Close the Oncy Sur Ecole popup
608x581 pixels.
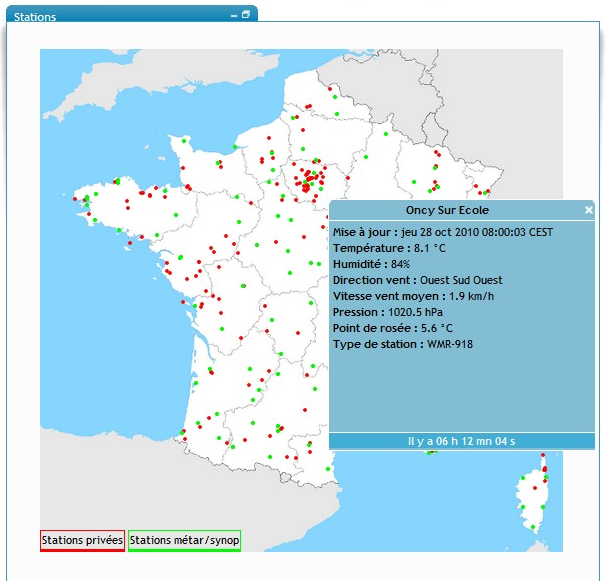click(x=589, y=210)
